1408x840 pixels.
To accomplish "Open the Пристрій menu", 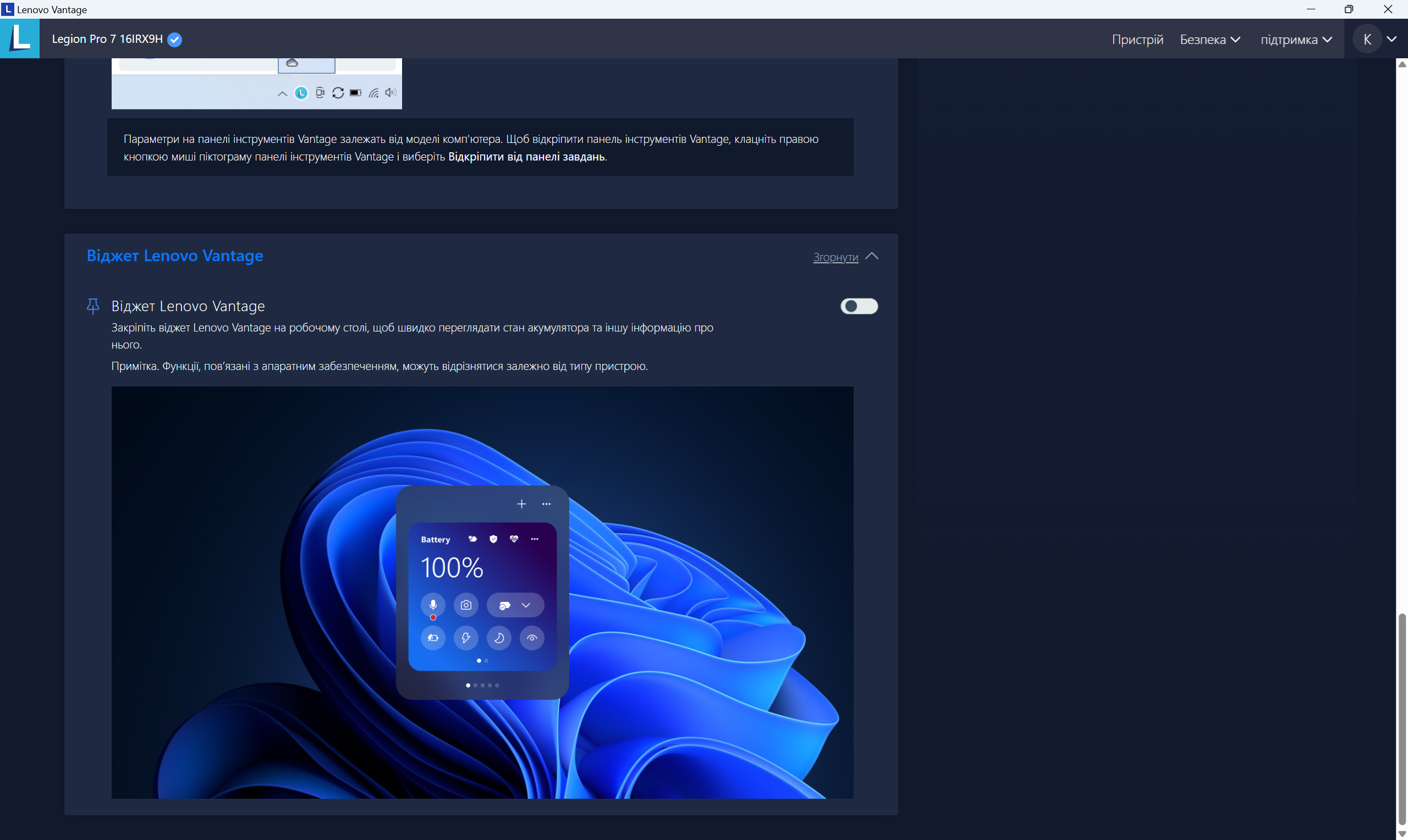I will (1137, 40).
